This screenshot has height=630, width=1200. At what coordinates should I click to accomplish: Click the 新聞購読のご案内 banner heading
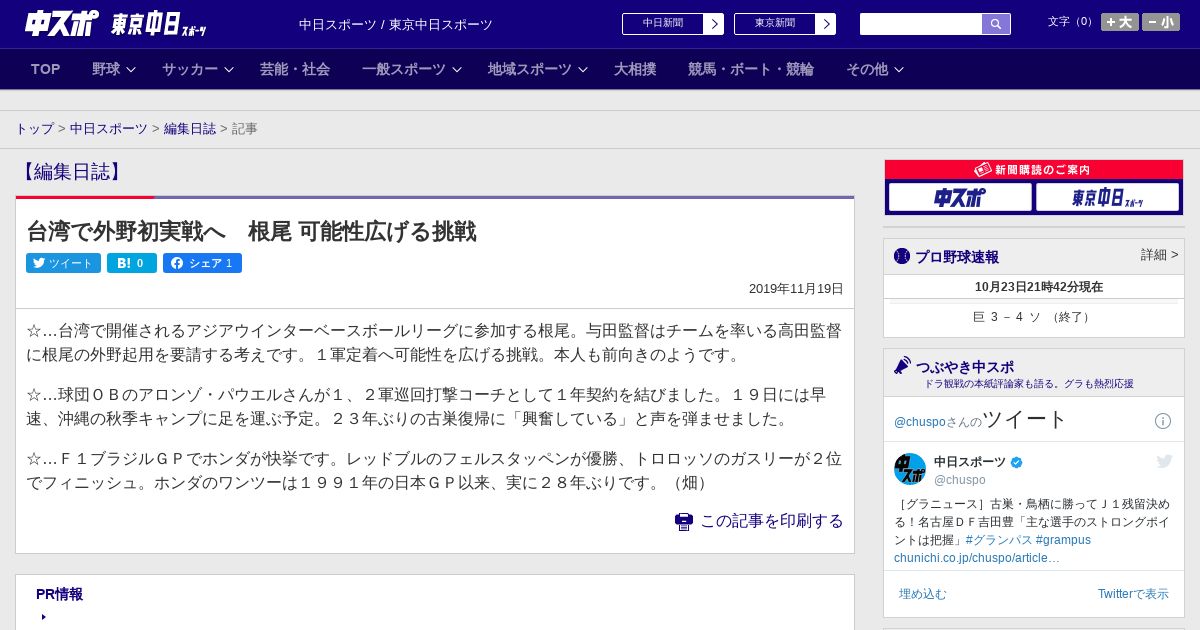[1034, 170]
